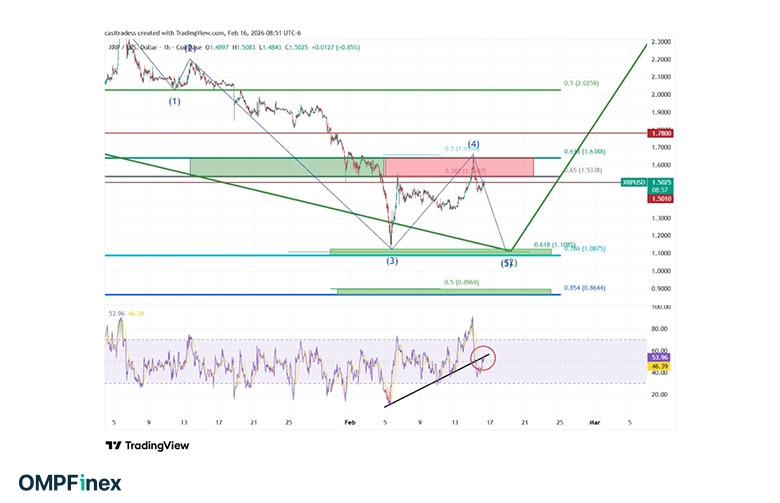Click the red 1.7800 price label
The image size is (780, 503).
click(635, 132)
